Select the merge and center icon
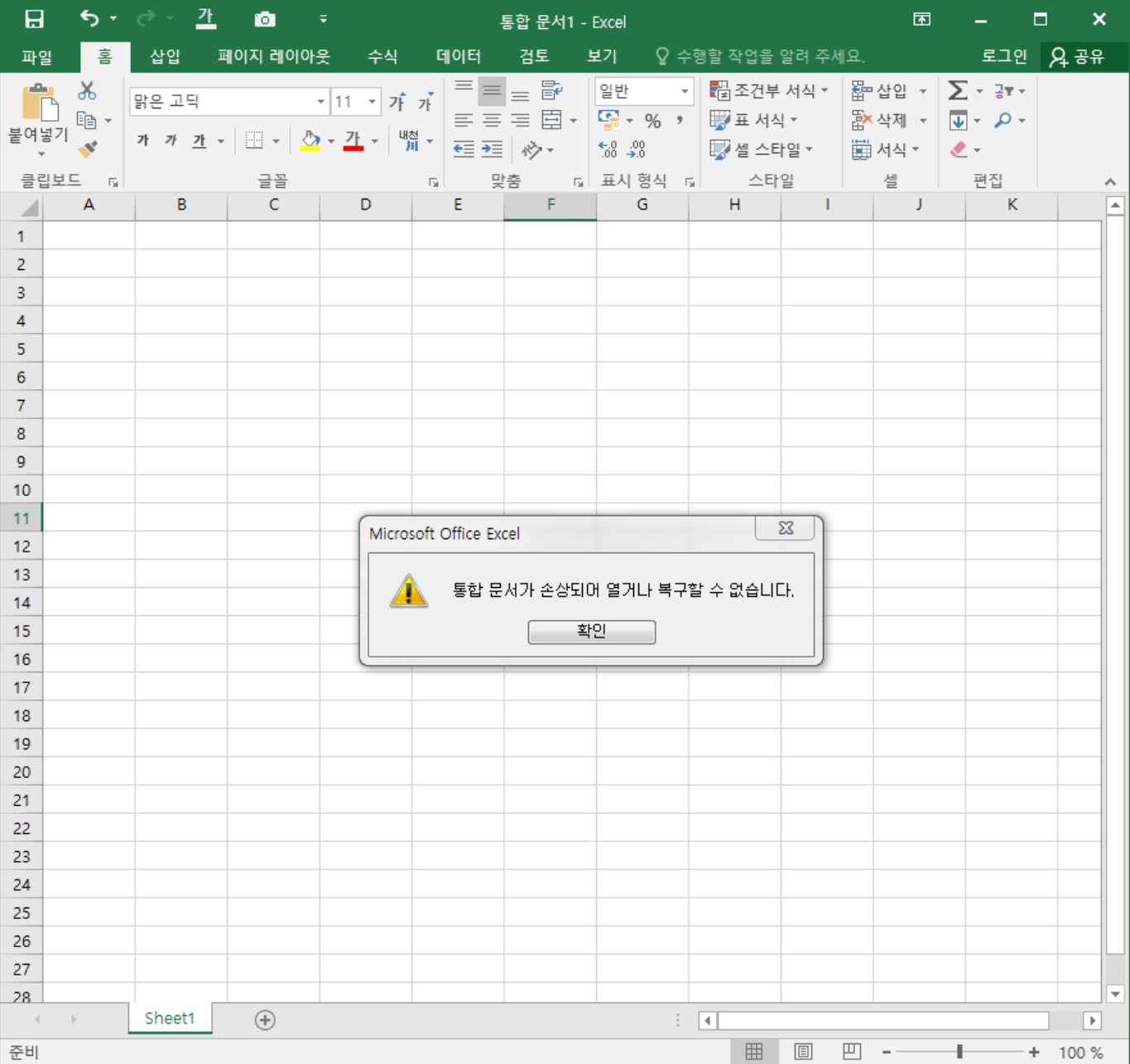The height and width of the screenshot is (1064, 1130). click(553, 121)
